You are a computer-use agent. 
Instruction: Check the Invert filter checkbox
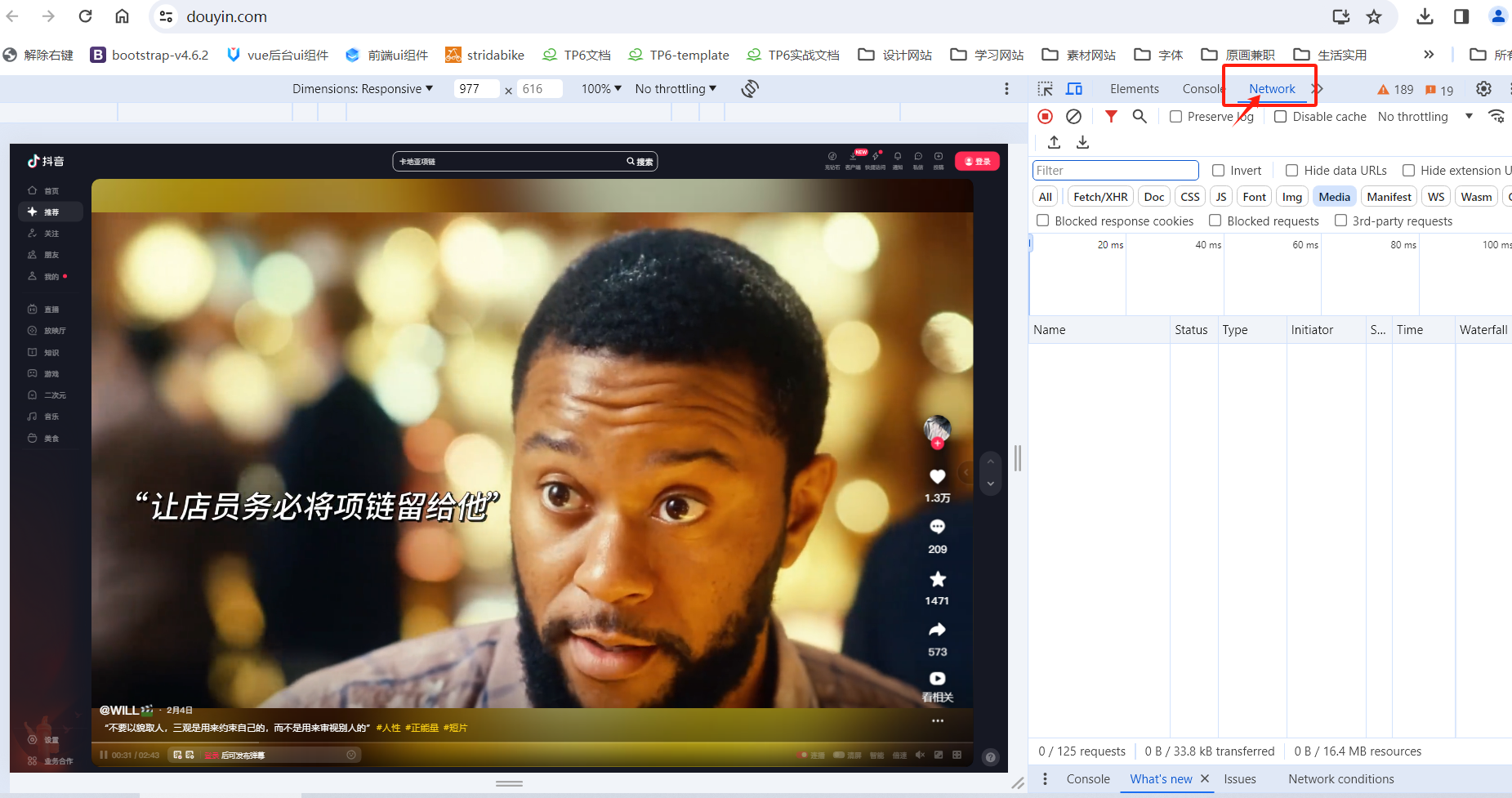(x=1219, y=171)
